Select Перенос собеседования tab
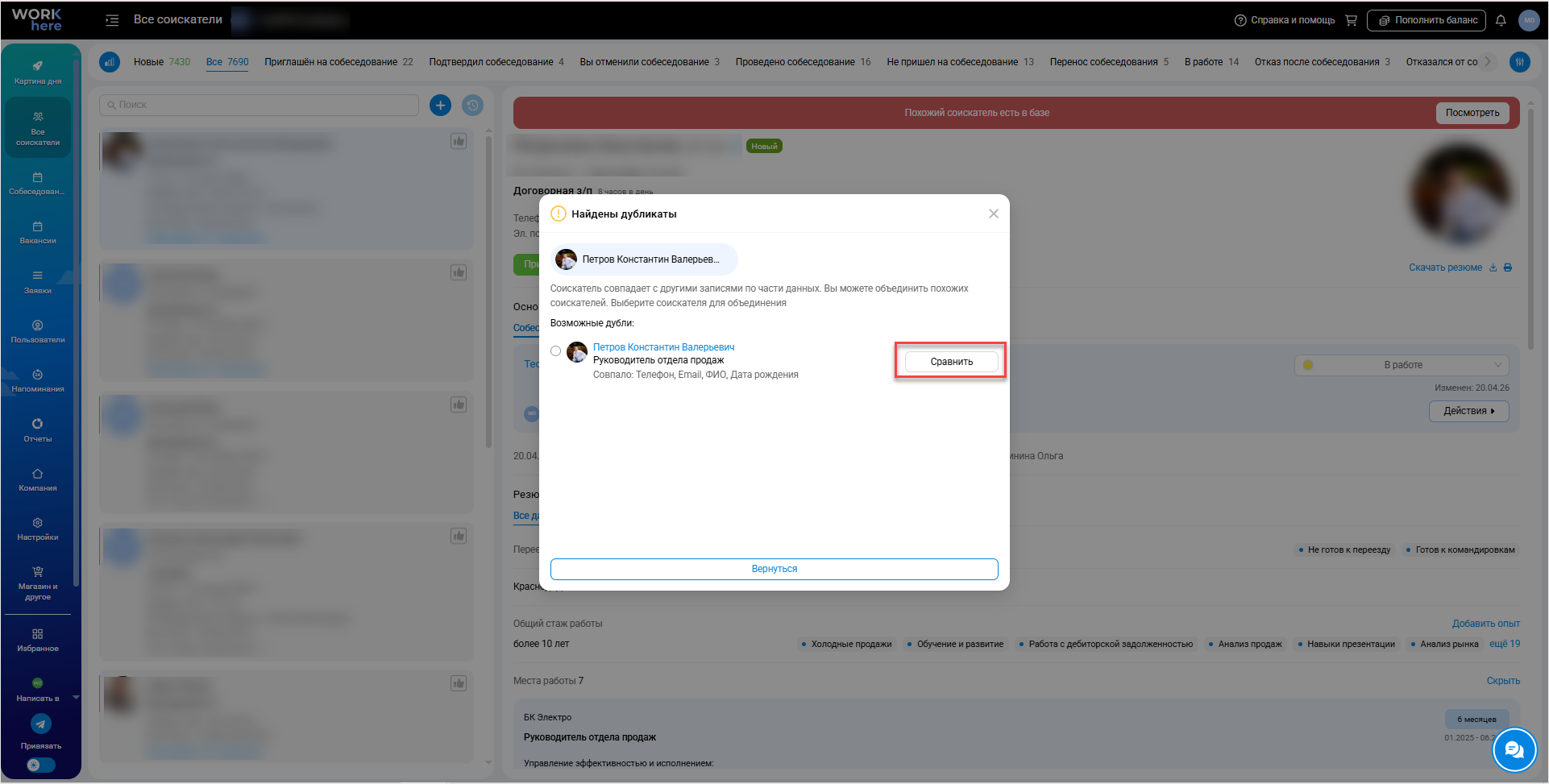1549x784 pixels. [x=1109, y=62]
